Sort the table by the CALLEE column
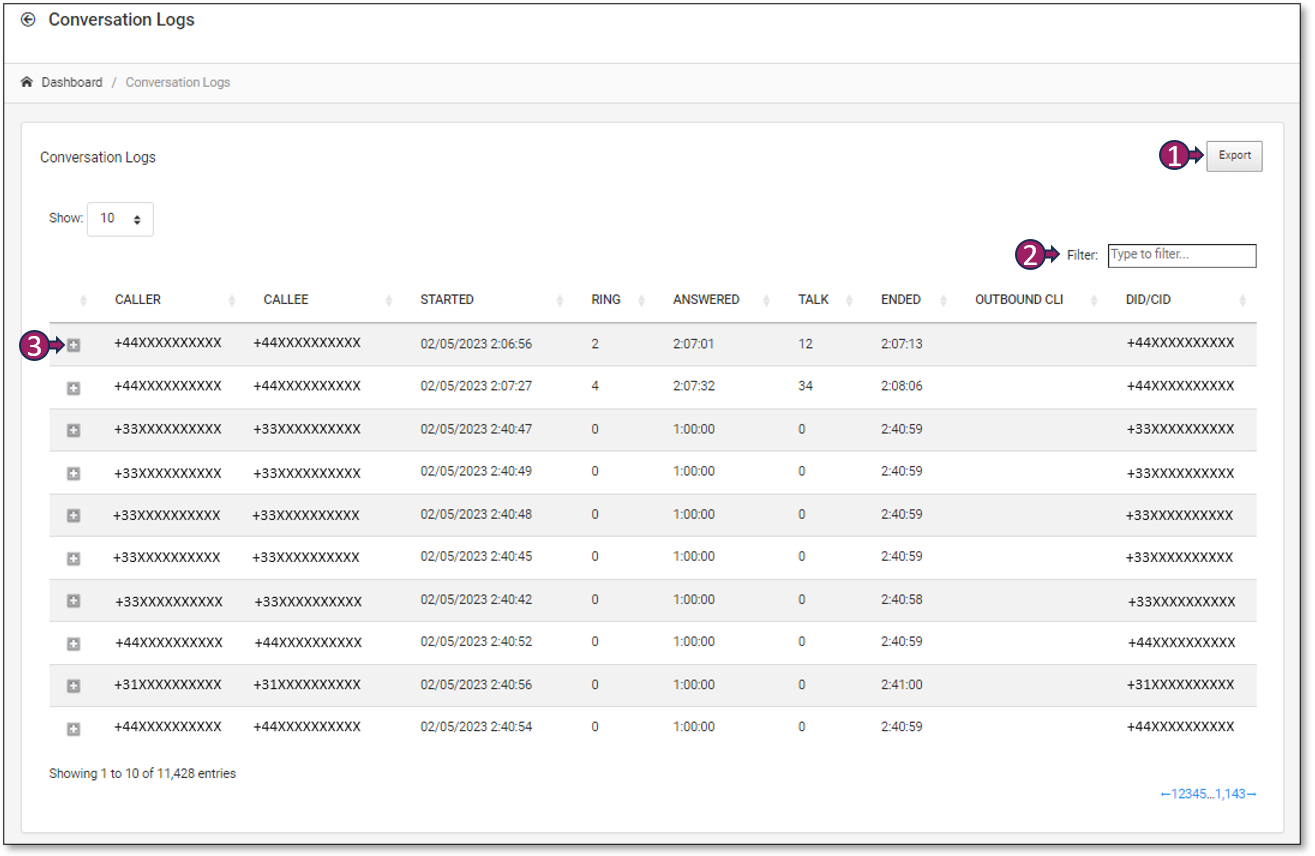The height and width of the screenshot is (856, 1315). tap(286, 300)
